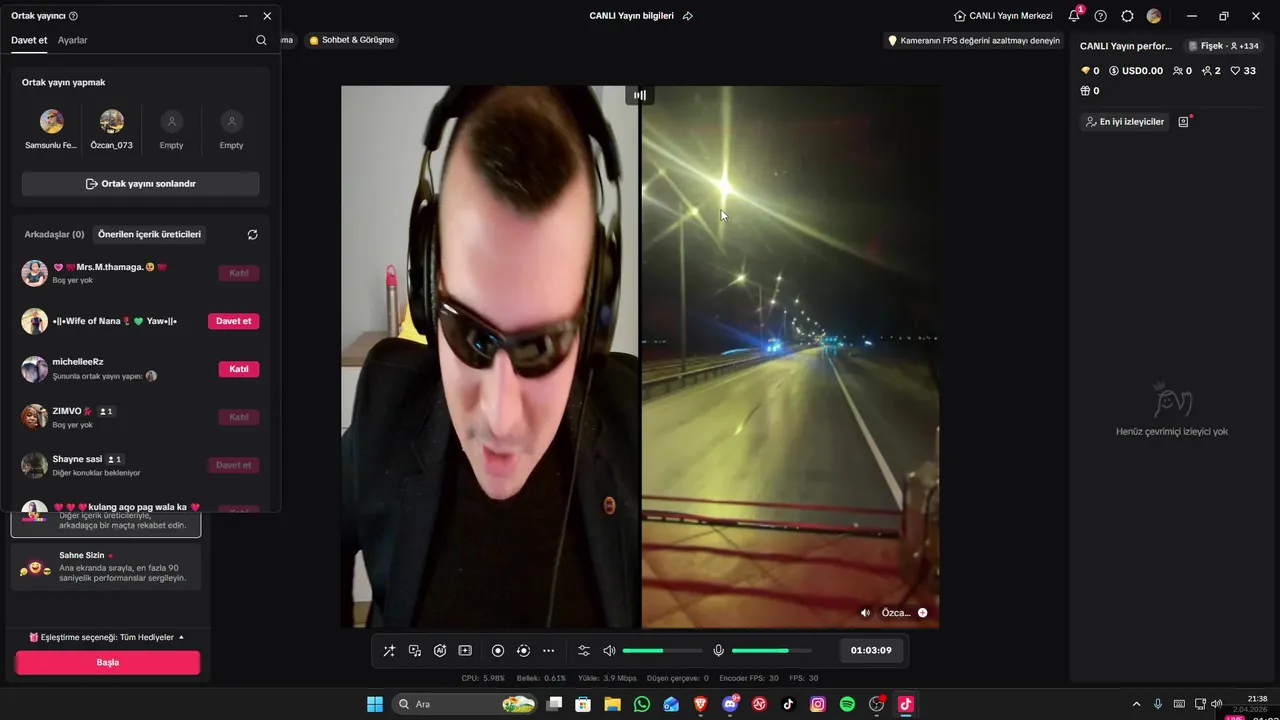Click the dashed-circle replay record icon
This screenshot has height=720, width=1280.
click(523, 651)
